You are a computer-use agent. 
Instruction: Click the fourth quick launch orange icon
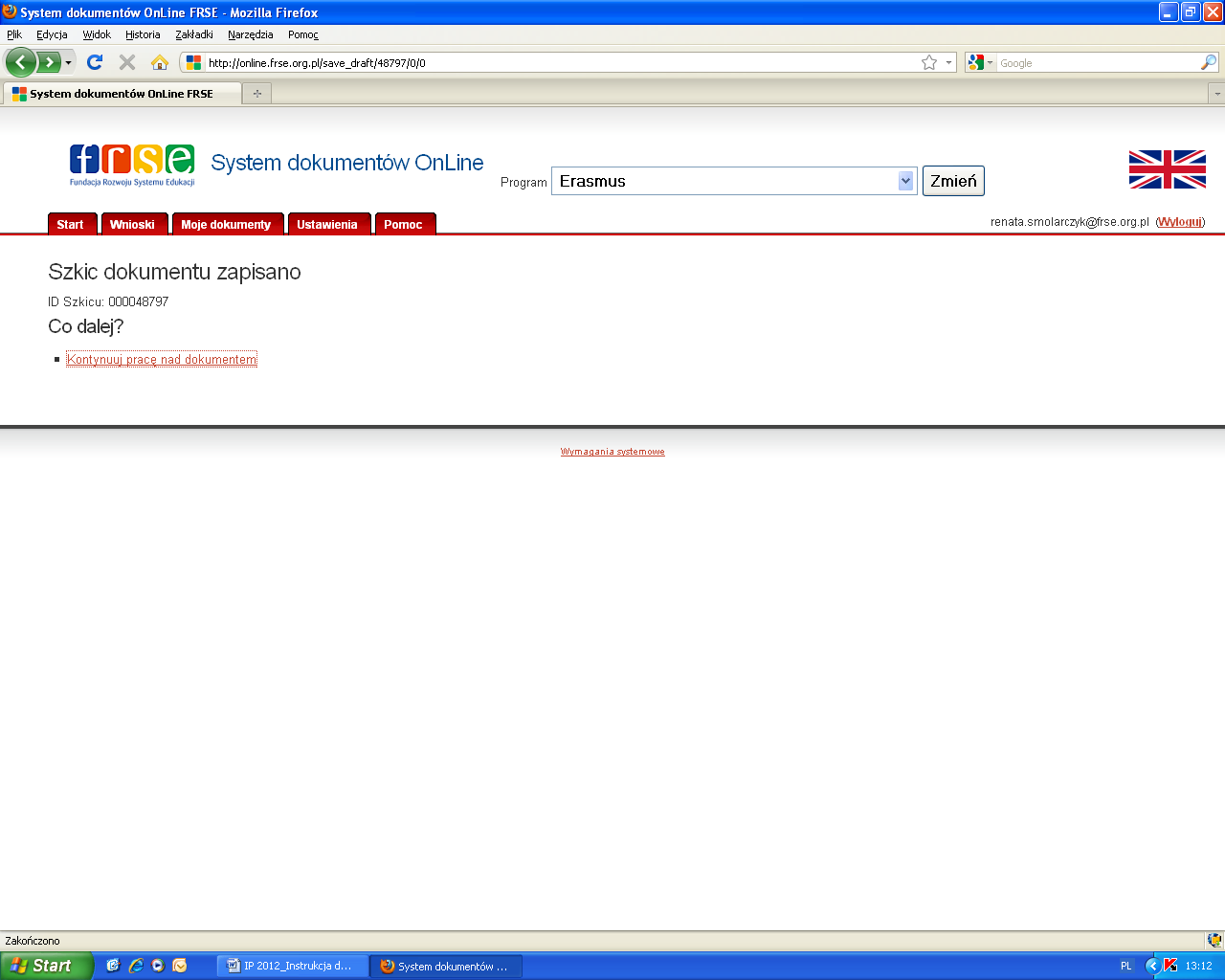(180, 966)
